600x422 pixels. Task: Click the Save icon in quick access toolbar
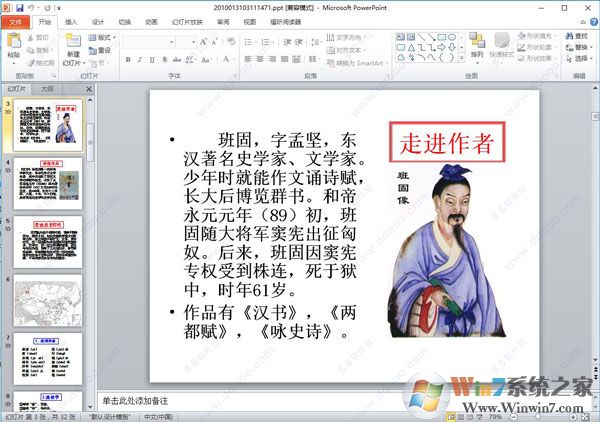(20, 7)
